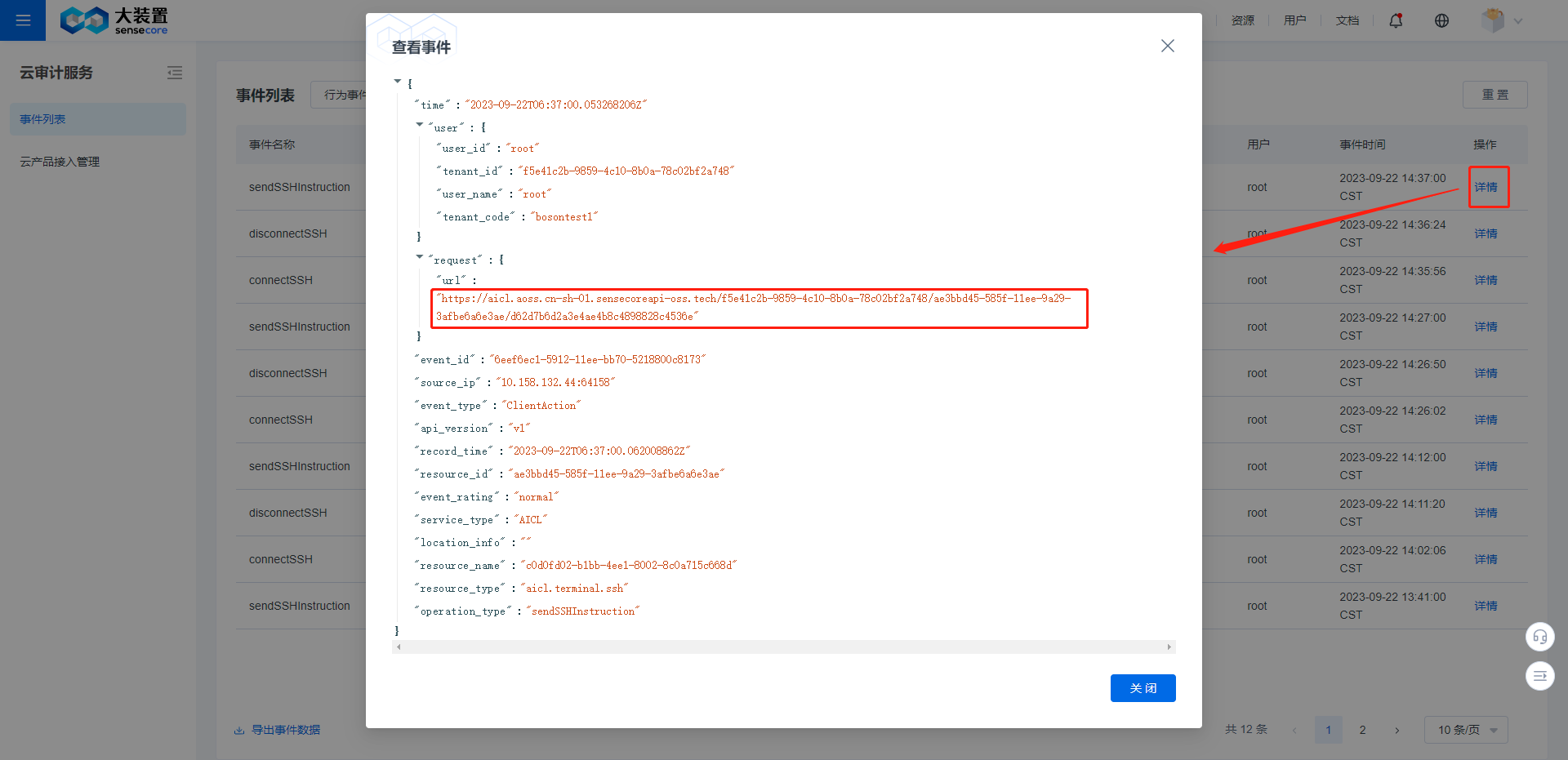The width and height of the screenshot is (1568, 760).
Task: Click the 重置 reset button
Action: [1494, 95]
